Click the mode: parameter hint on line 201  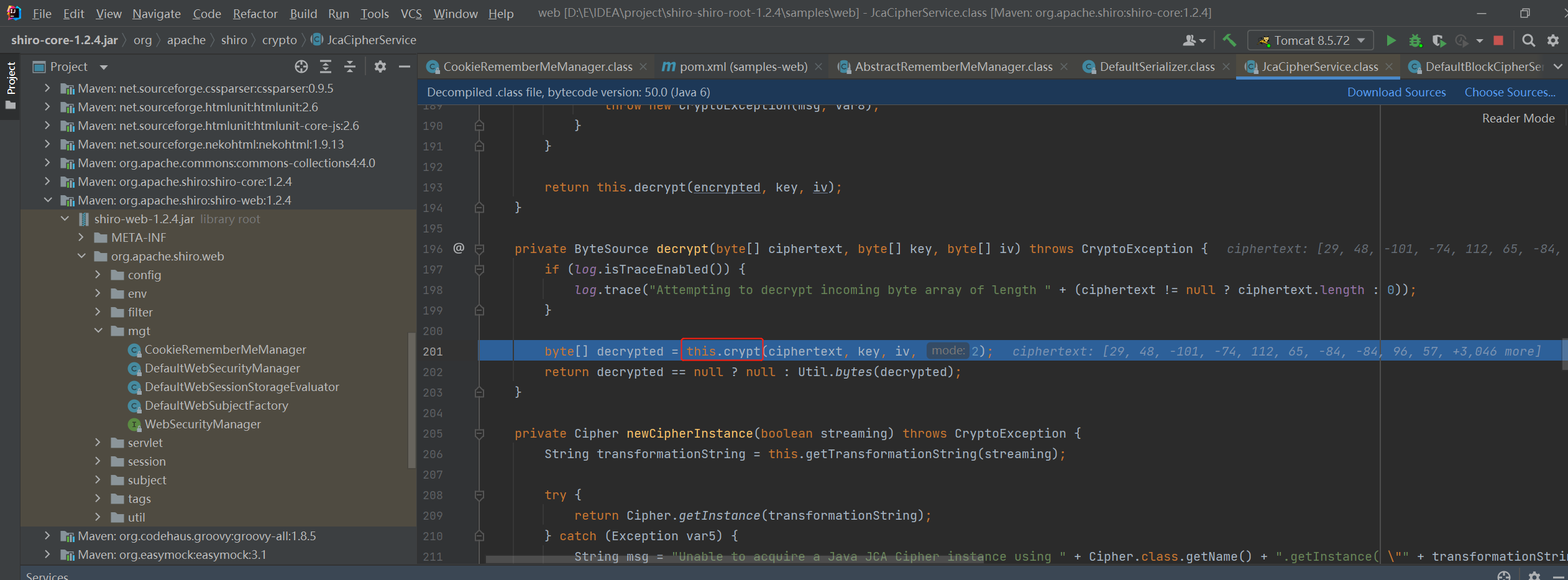tap(948, 351)
